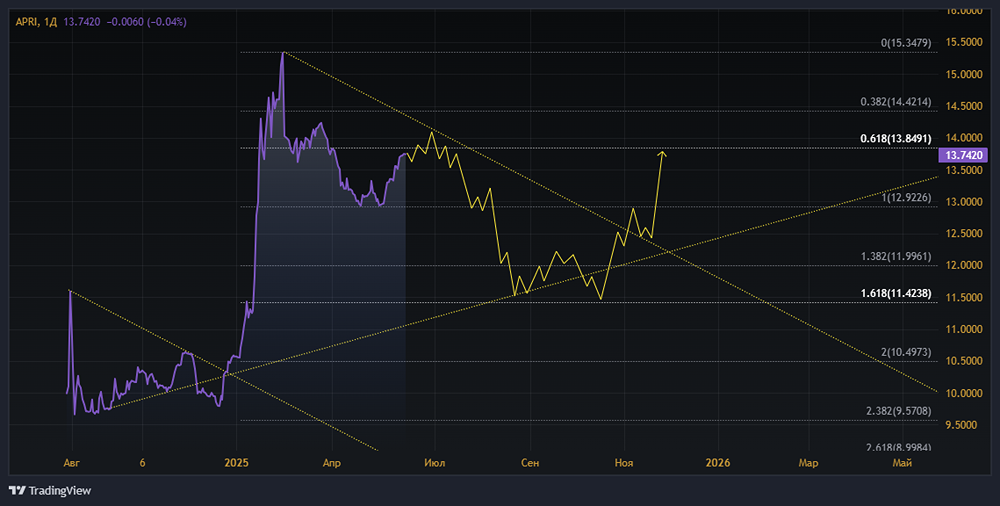Click the Июл label on the time axis
Image resolution: width=1000 pixels, height=506 pixels.
(435, 463)
